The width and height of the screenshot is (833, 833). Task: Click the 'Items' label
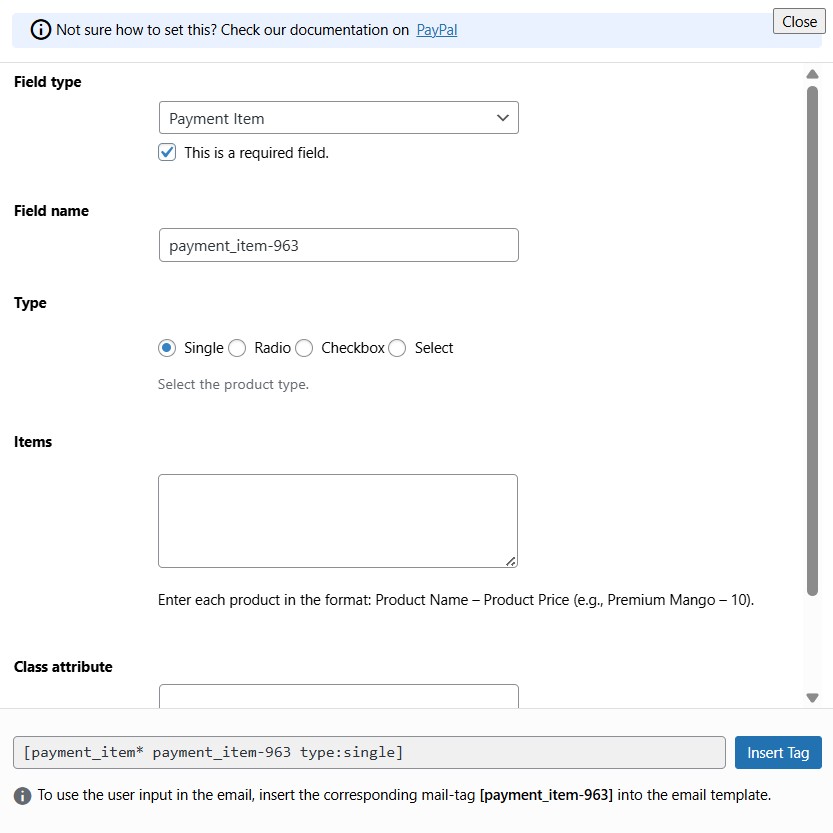pyautogui.click(x=33, y=442)
